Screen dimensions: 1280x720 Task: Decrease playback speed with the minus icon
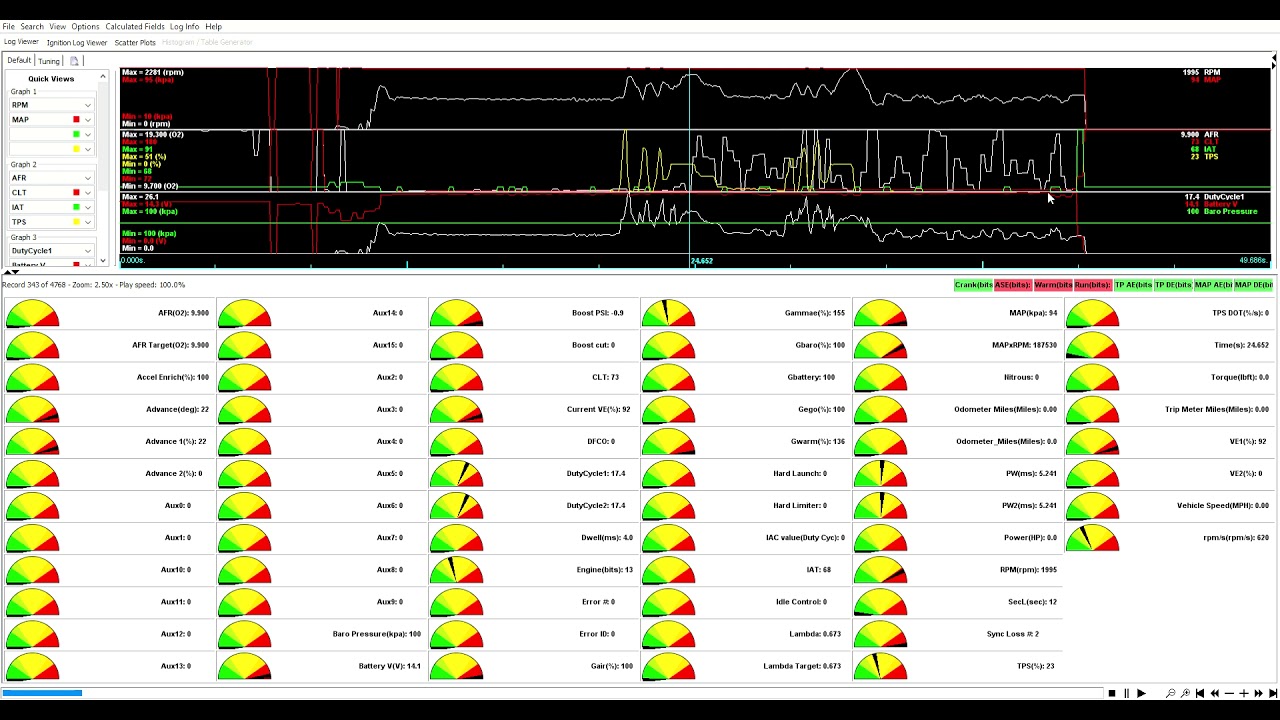pyautogui.click(x=1229, y=693)
